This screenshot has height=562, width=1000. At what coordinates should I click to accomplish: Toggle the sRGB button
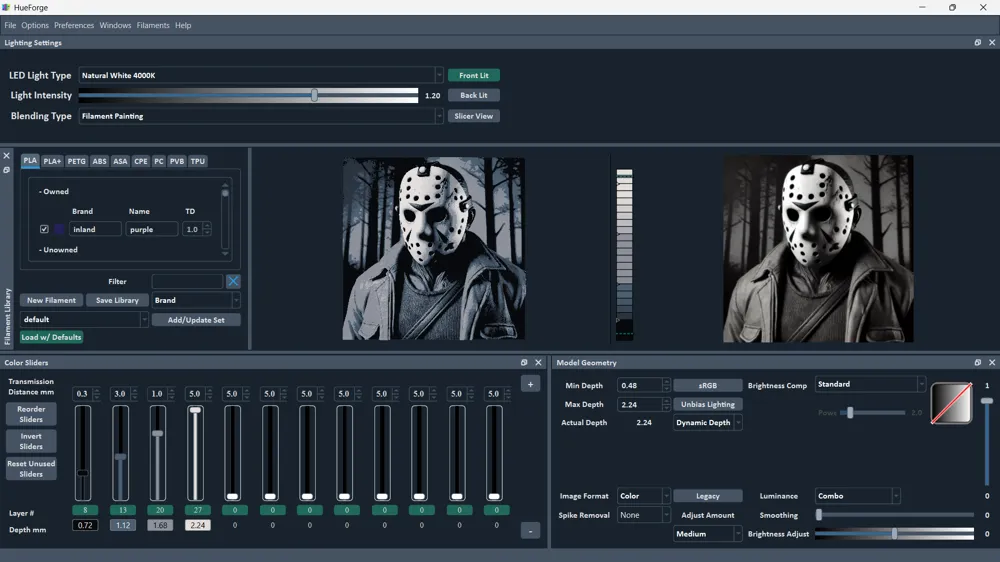click(708, 385)
